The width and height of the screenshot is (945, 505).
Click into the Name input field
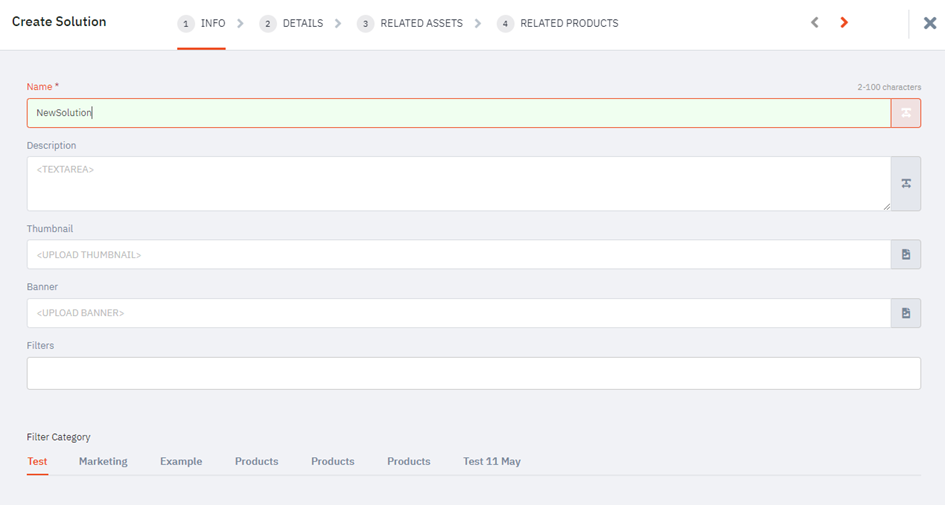[459, 113]
